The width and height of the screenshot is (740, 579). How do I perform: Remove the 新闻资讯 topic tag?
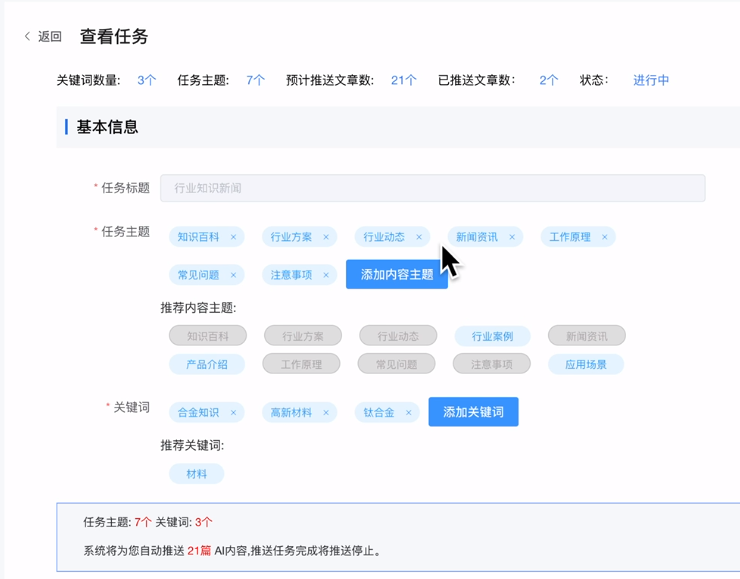click(512, 237)
